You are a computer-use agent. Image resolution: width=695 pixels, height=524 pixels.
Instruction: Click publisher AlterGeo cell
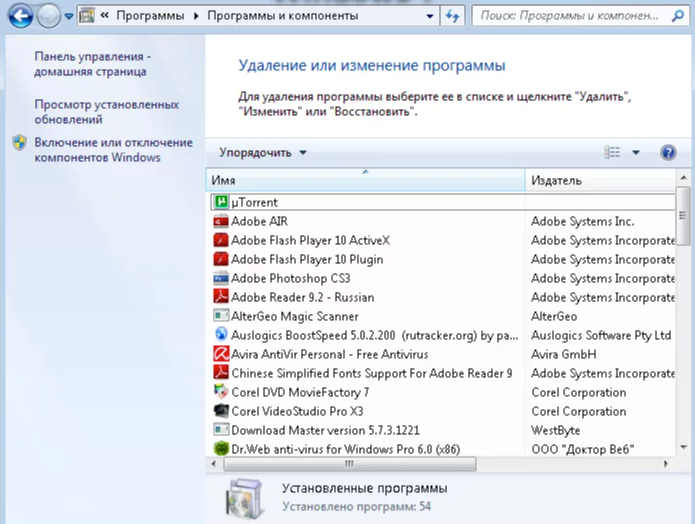[554, 317]
